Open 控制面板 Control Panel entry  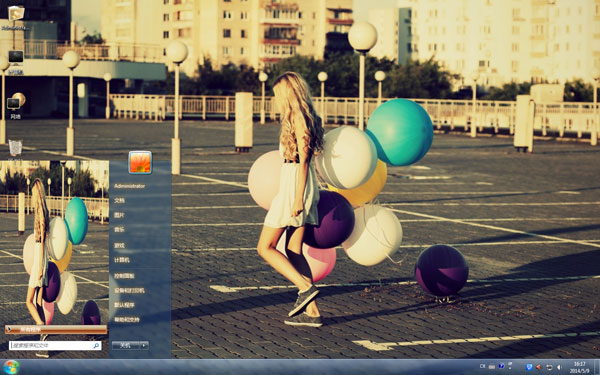124,276
